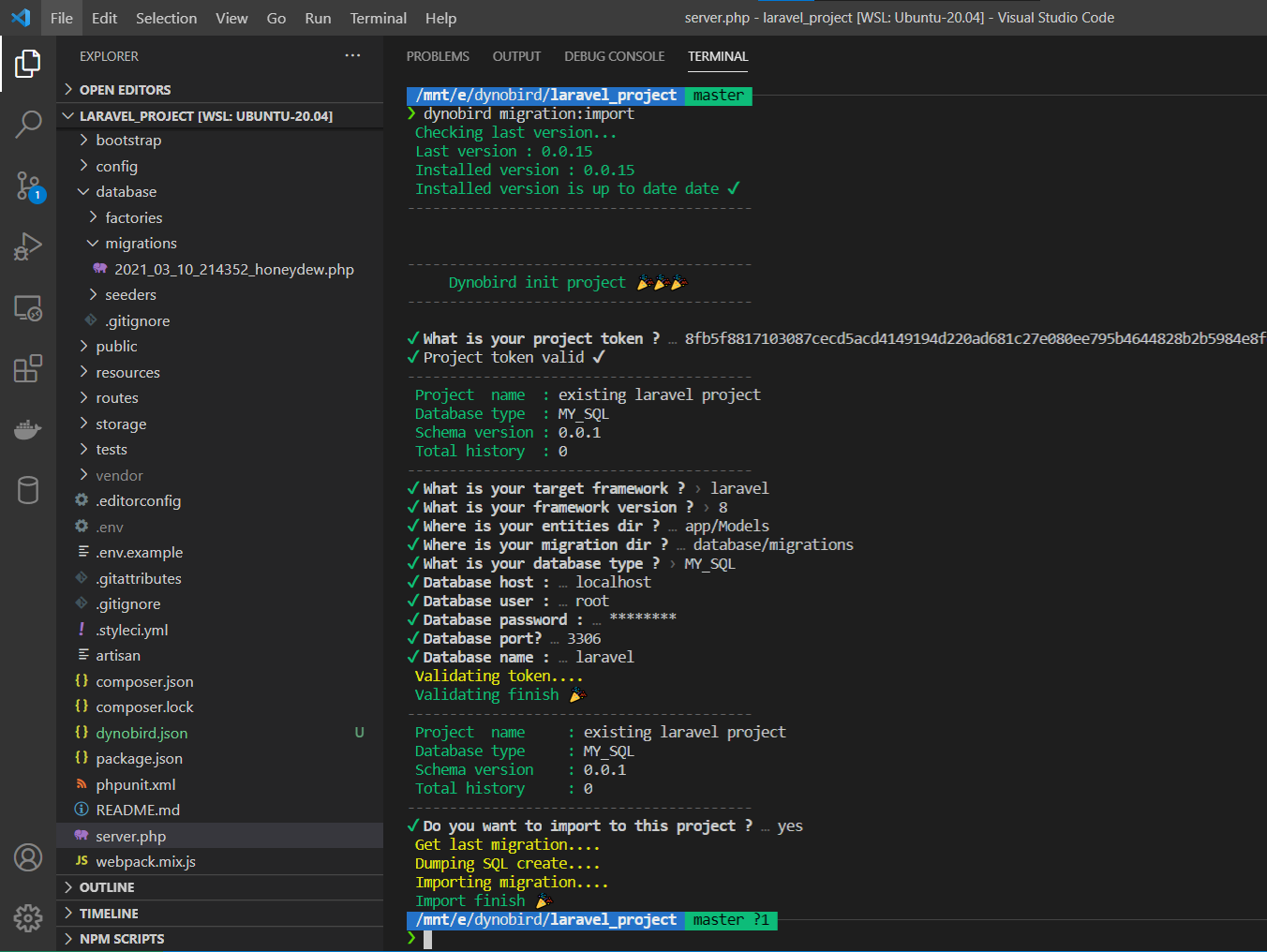Expand the OUTLINE section
This screenshot has width=1267, height=952.
point(219,887)
